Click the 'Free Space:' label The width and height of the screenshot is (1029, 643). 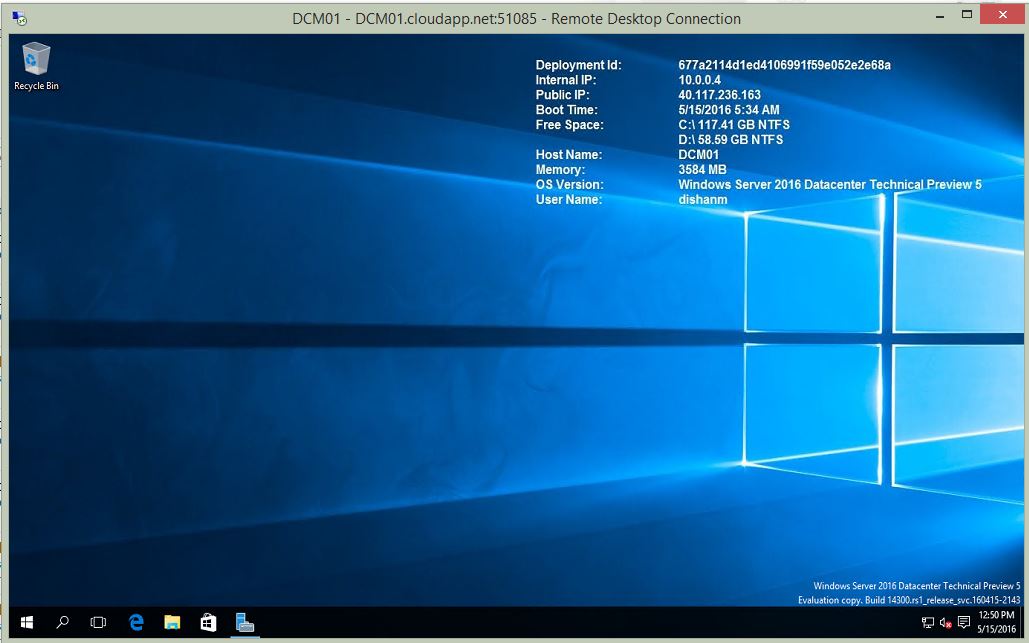pyautogui.click(x=569, y=125)
